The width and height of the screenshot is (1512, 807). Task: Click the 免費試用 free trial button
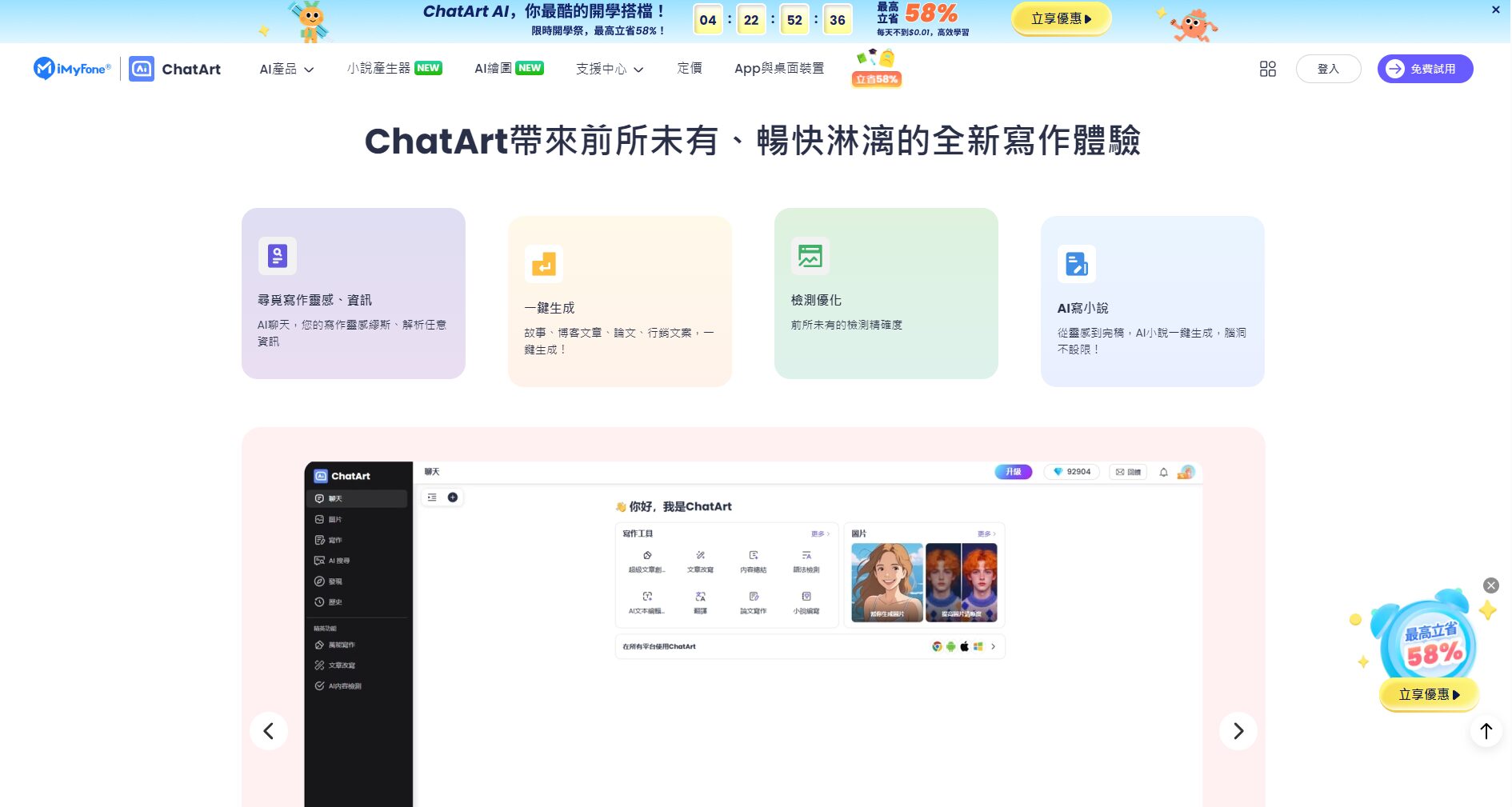coord(1425,69)
